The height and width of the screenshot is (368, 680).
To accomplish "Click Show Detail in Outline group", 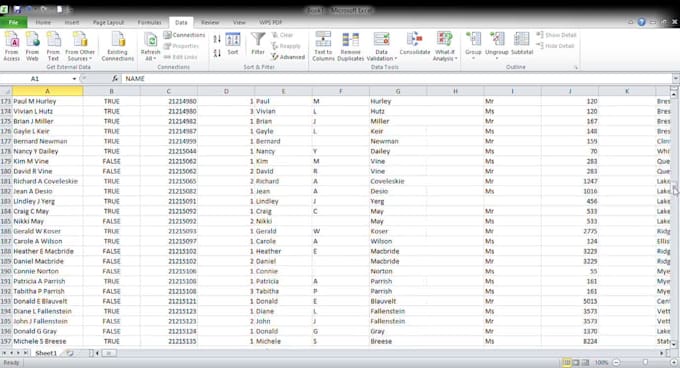I will [x=556, y=35].
